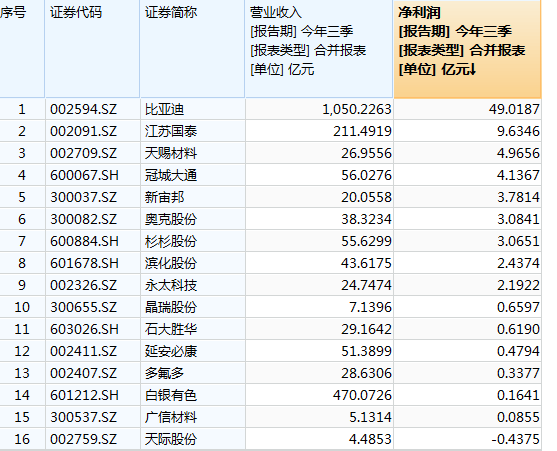Image resolution: width=557 pixels, height=451 pixels.
Task: Click net profit value 3.0651
Action: click(518, 241)
